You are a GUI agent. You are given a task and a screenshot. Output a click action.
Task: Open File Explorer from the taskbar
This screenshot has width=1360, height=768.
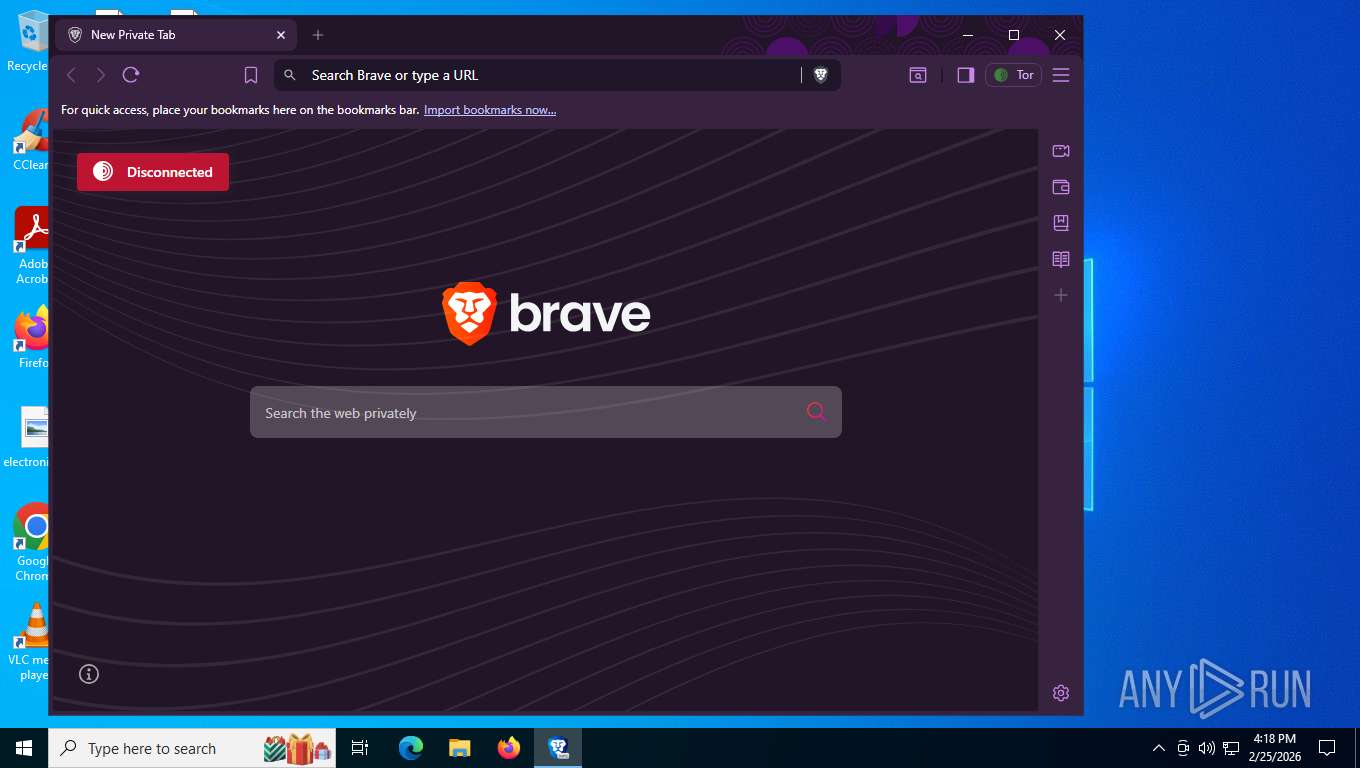coord(459,748)
